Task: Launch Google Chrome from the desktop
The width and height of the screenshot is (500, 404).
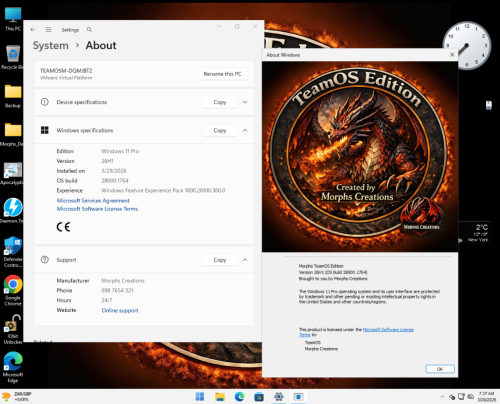Action: (13, 290)
